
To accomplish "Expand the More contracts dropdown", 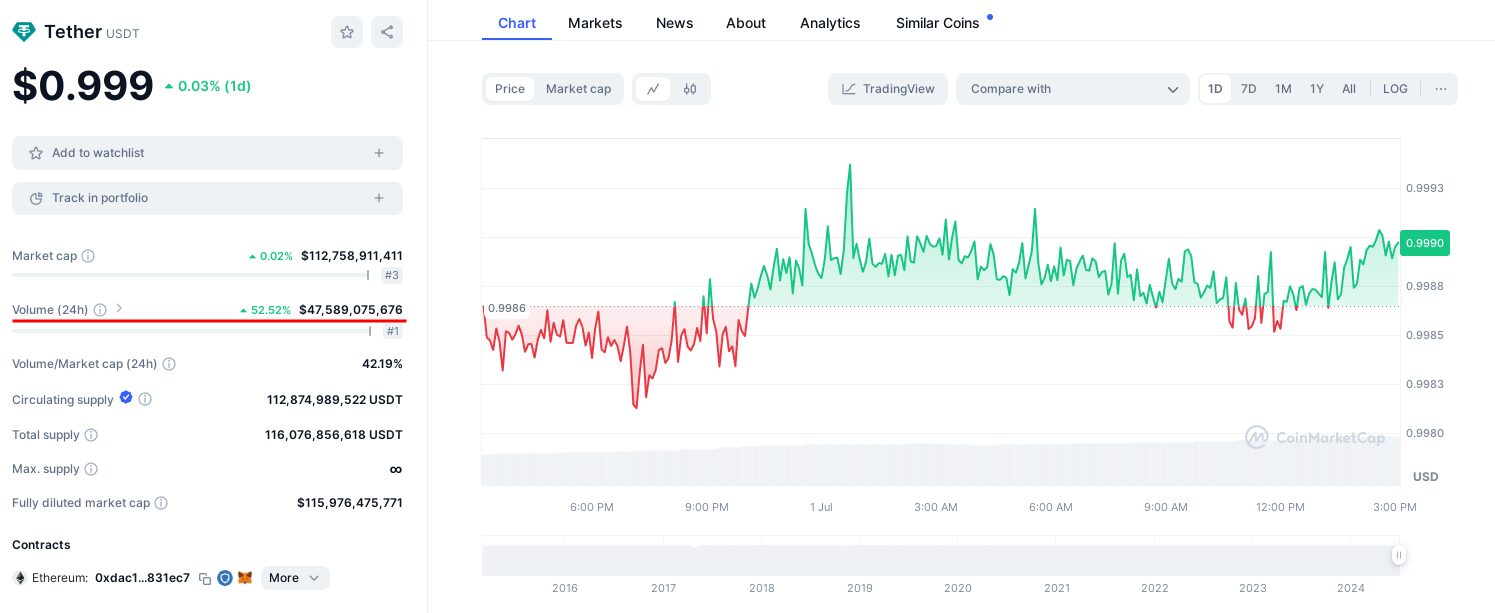I will tap(295, 578).
